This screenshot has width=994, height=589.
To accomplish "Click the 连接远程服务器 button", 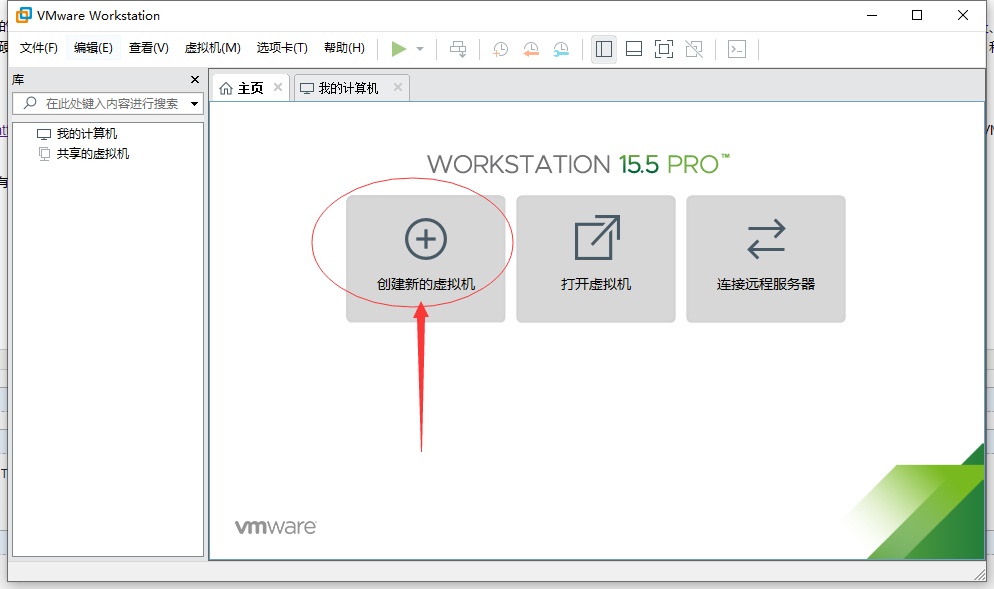I will (x=766, y=259).
